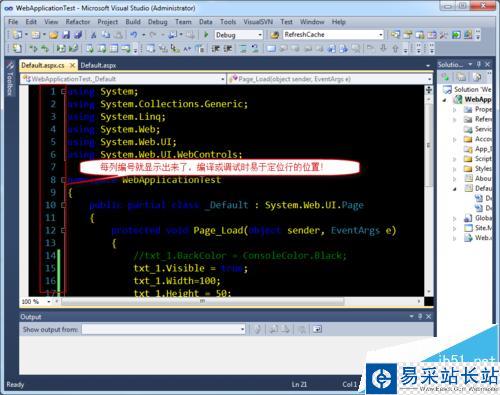
Task: Expand the Properties node in Solution Explorer
Action: pos(455,109)
